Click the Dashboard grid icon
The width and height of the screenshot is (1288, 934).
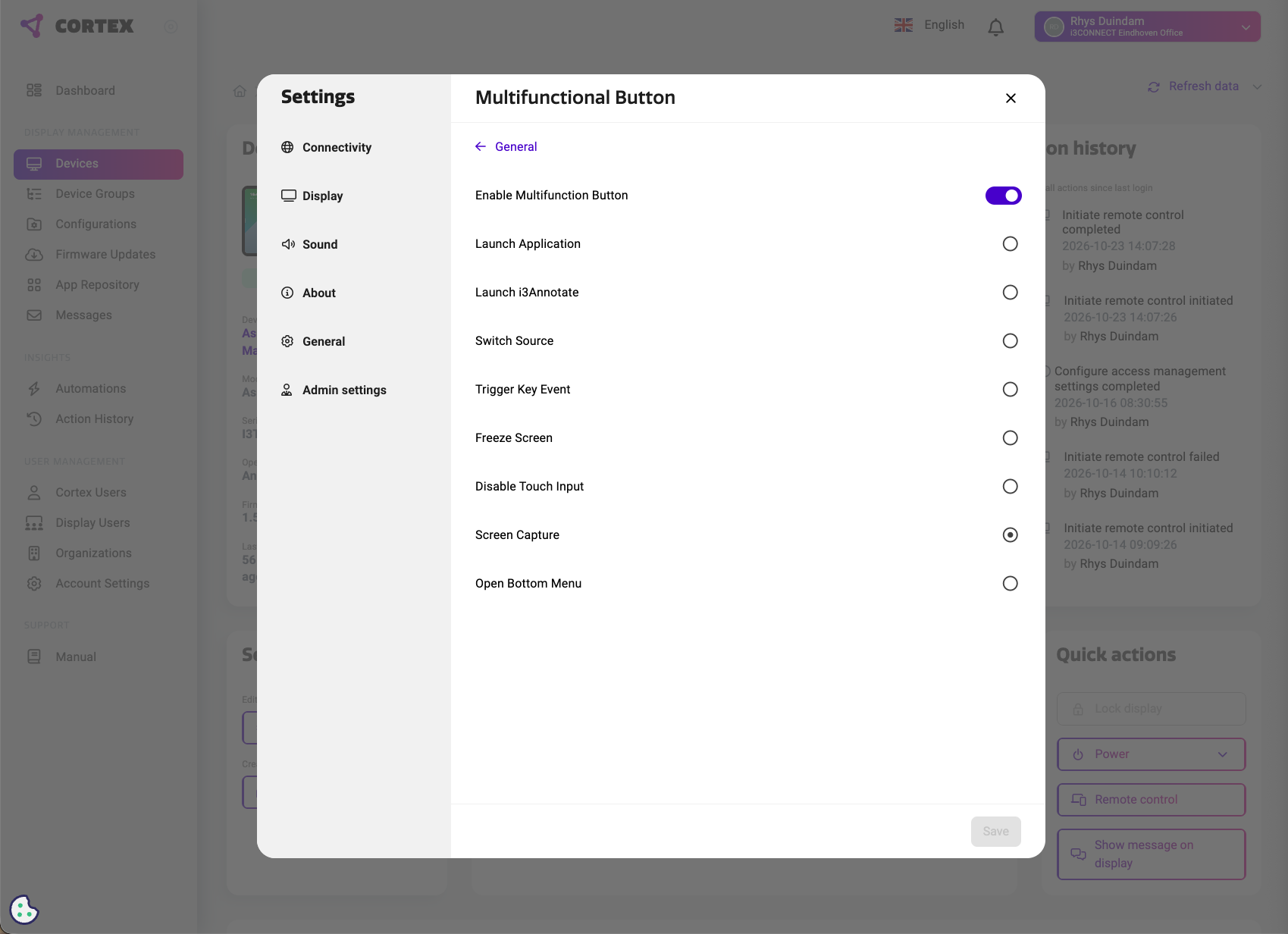34,90
